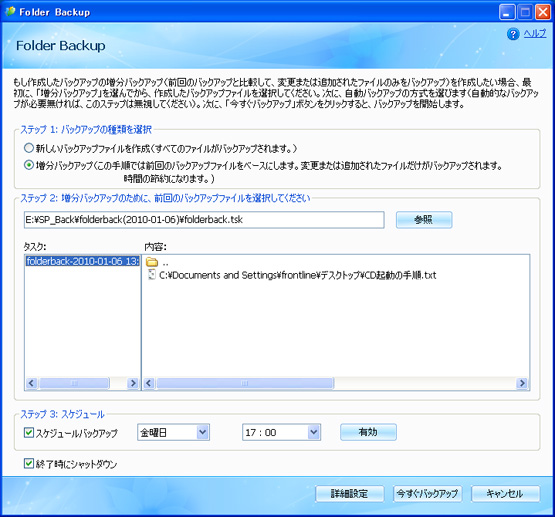Toggle the スケジュールバックアップ checkbox
Image resolution: width=555 pixels, height=517 pixels.
(29, 432)
